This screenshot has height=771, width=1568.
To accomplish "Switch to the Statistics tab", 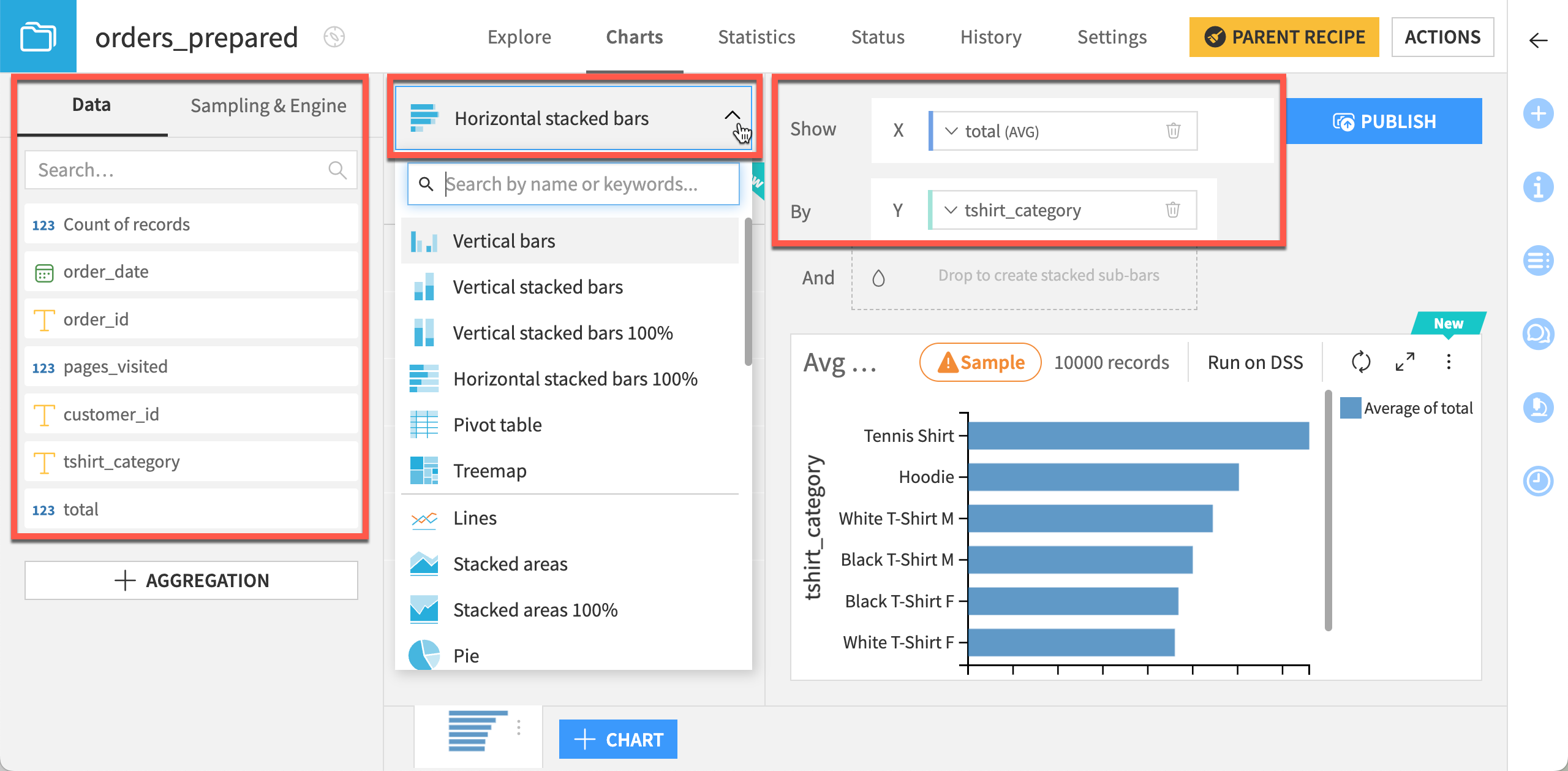I will point(756,37).
